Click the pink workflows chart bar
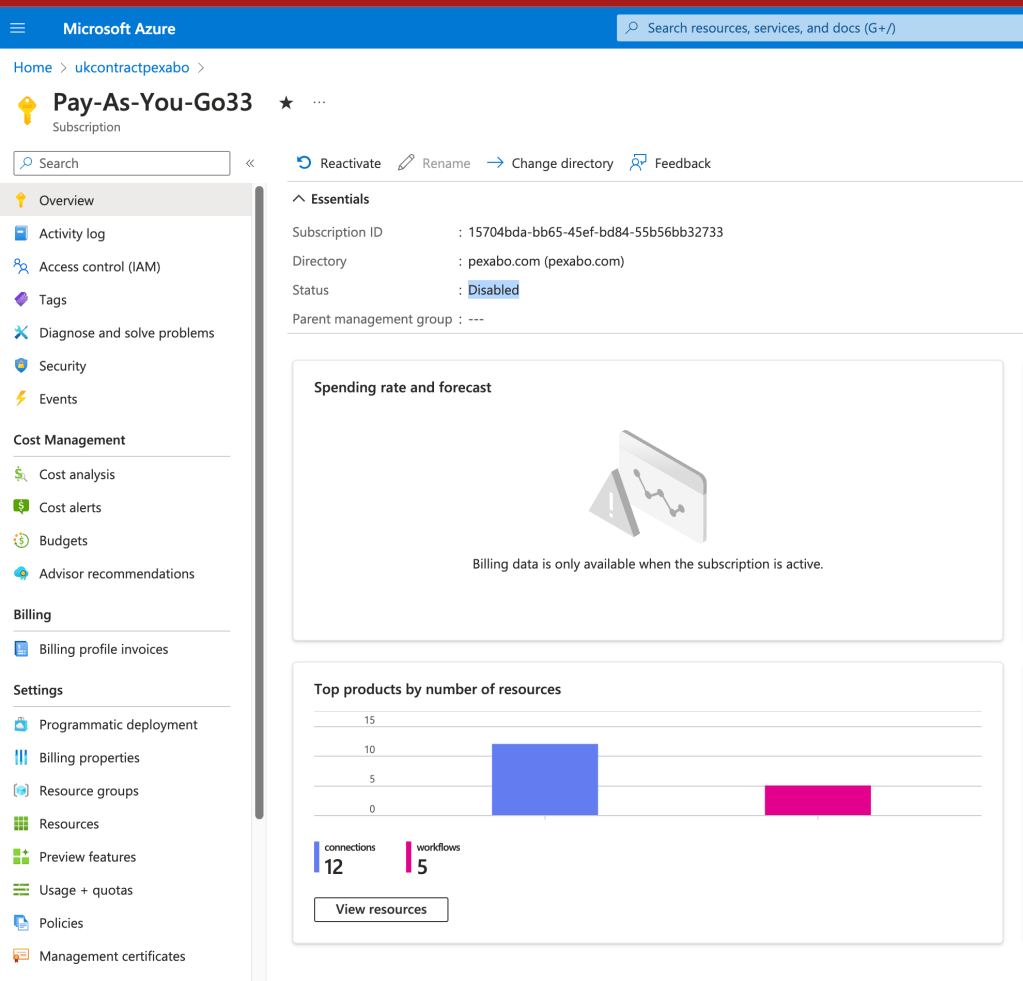1023x981 pixels. point(817,800)
